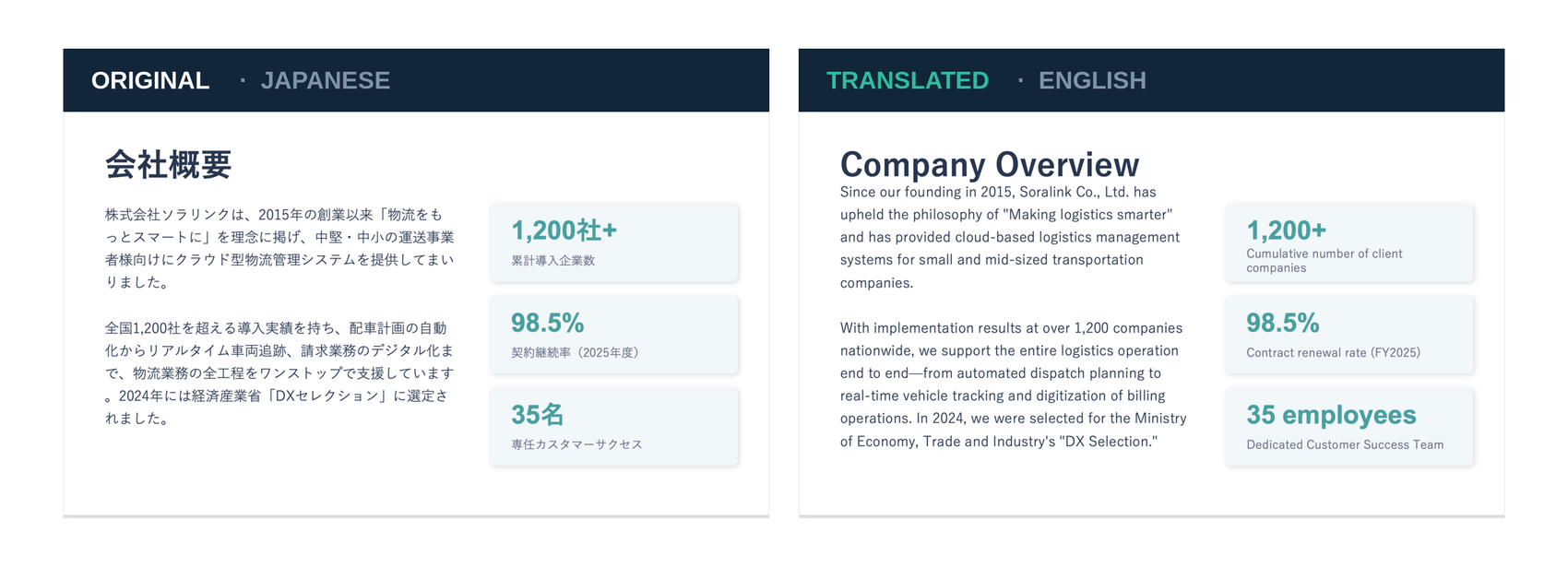The height and width of the screenshot is (567, 1568).
Task: Click the first Japanese paragraph about 株式会社ソラリンク
Action: point(279,248)
